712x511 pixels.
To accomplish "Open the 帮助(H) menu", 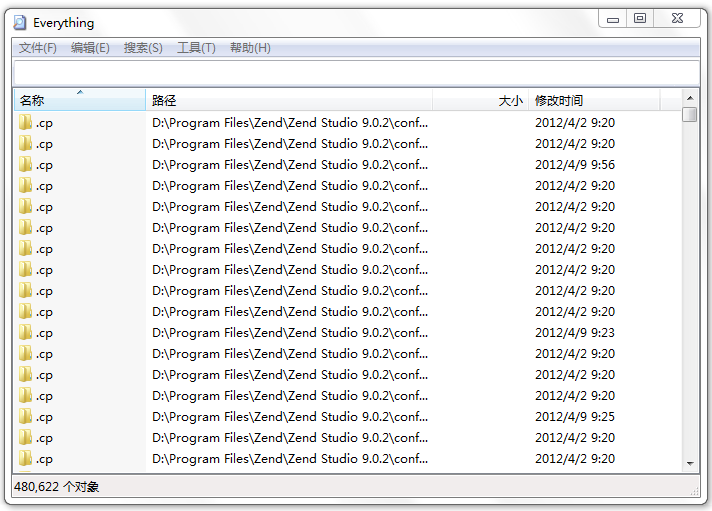I will coord(250,48).
